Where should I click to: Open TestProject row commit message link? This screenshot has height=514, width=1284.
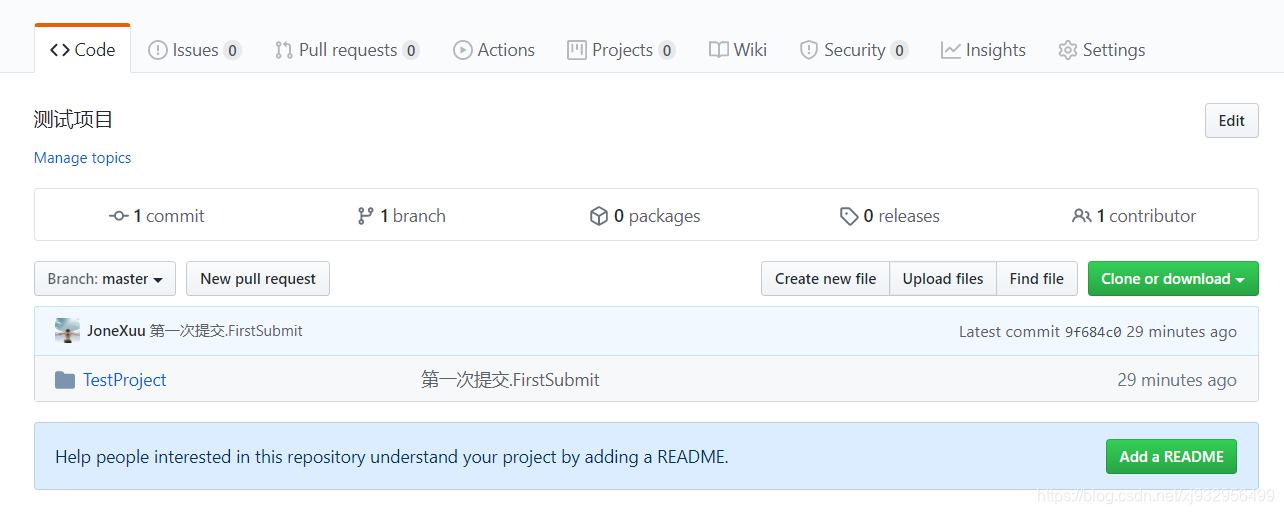pyautogui.click(x=510, y=380)
